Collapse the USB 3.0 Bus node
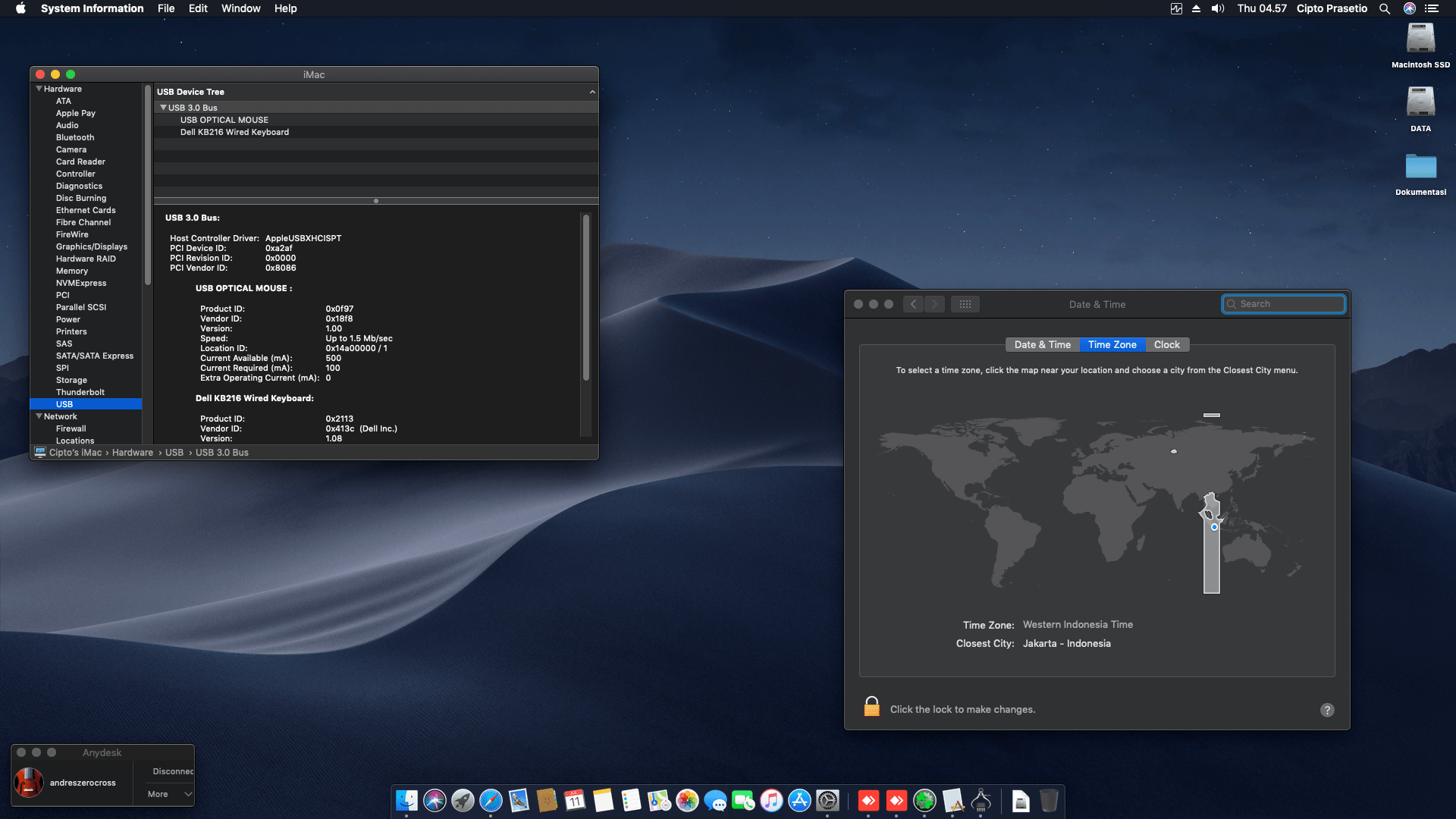 point(163,108)
